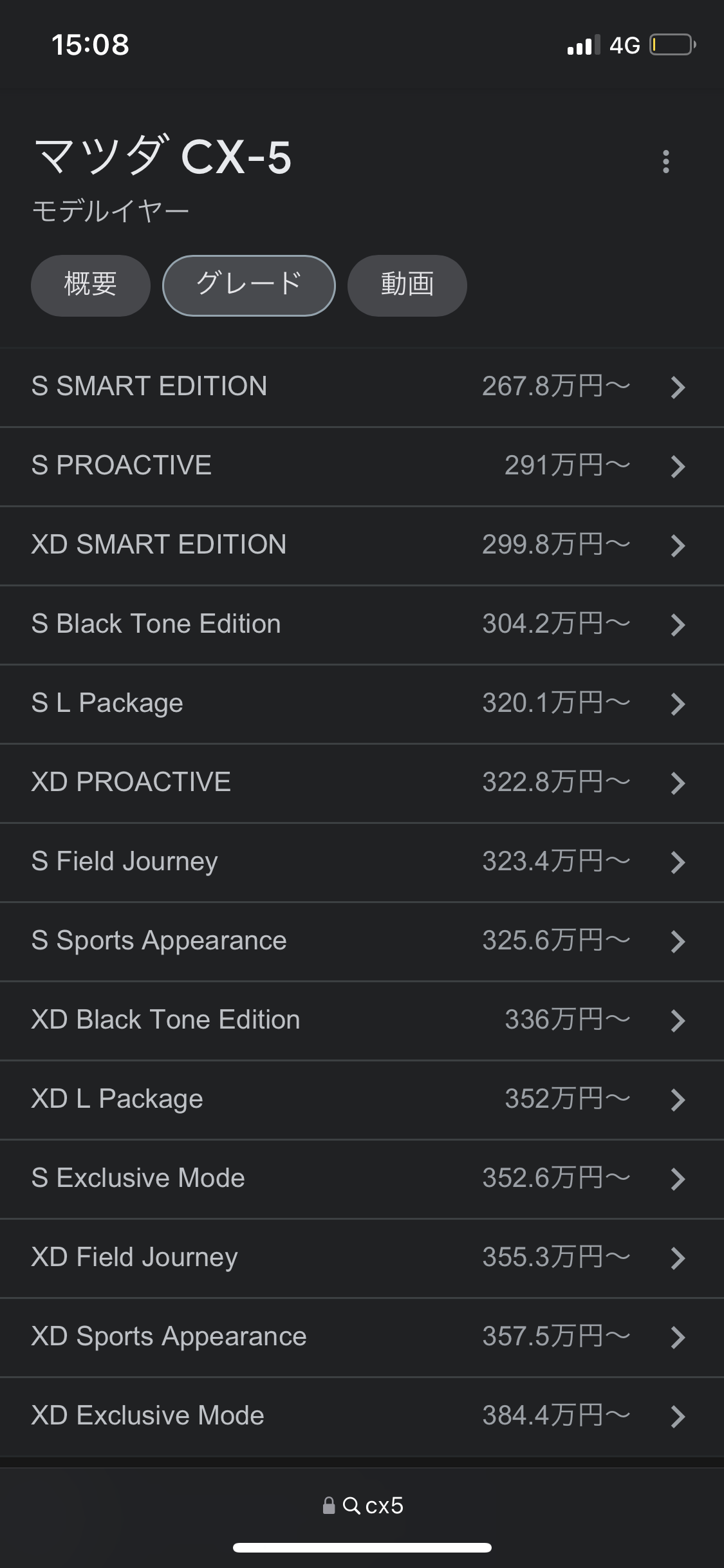Tap the home indicator bar at bottom
Image resolution: width=724 pixels, height=1568 pixels.
tap(362, 1547)
